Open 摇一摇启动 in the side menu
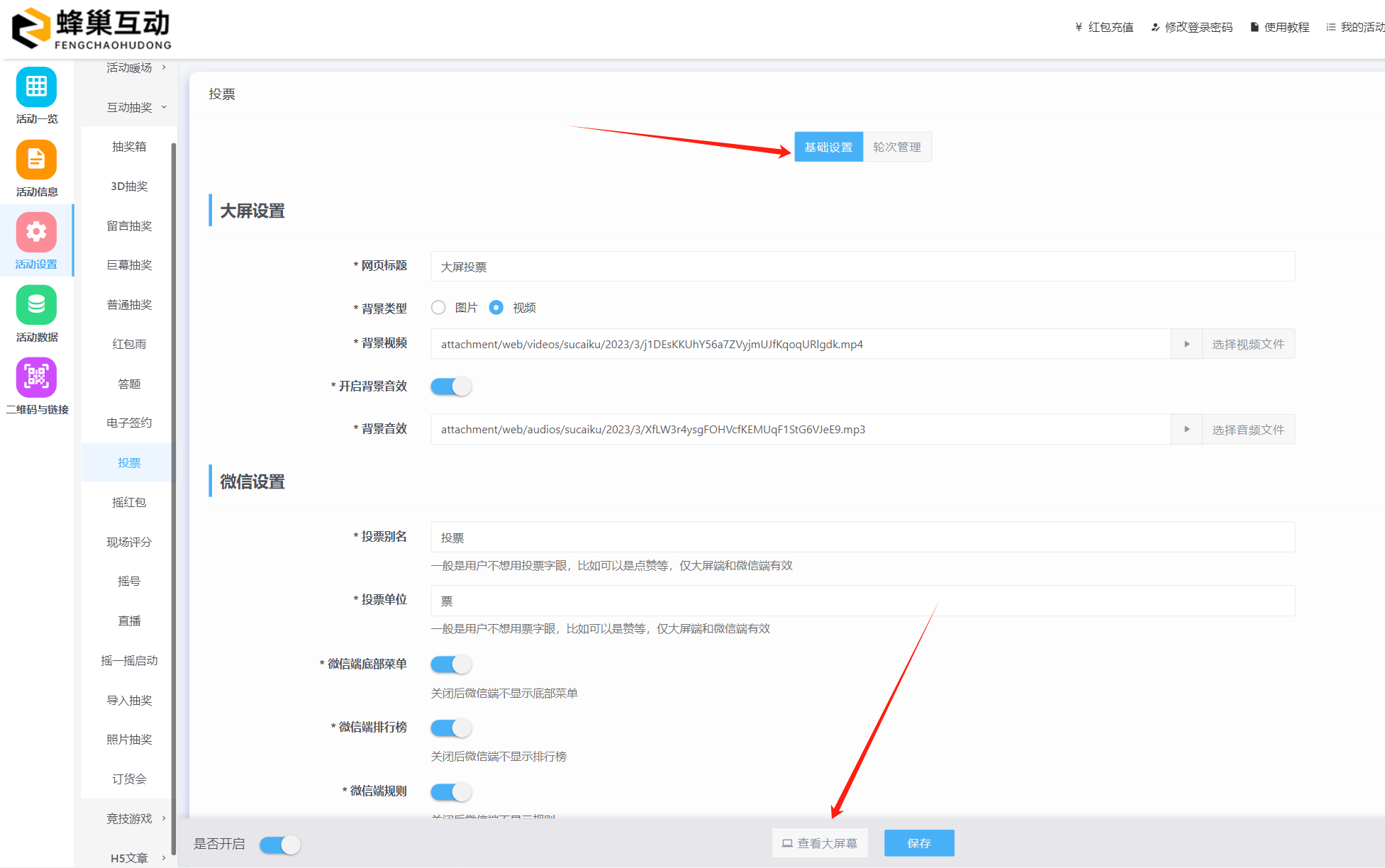The image size is (1385, 868). click(129, 660)
